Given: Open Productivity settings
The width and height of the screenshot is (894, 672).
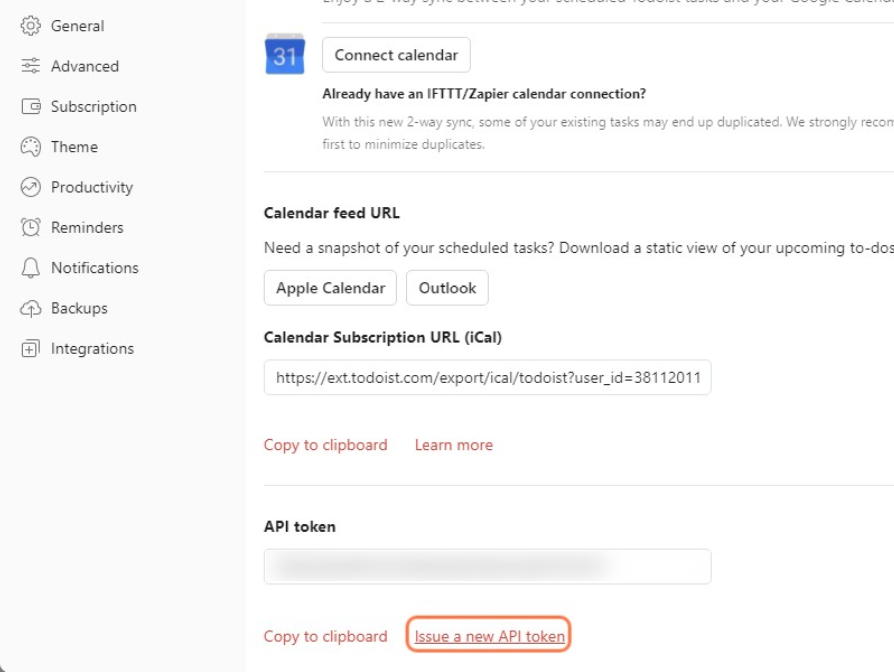Looking at the screenshot, I should pyautogui.click(x=92, y=187).
